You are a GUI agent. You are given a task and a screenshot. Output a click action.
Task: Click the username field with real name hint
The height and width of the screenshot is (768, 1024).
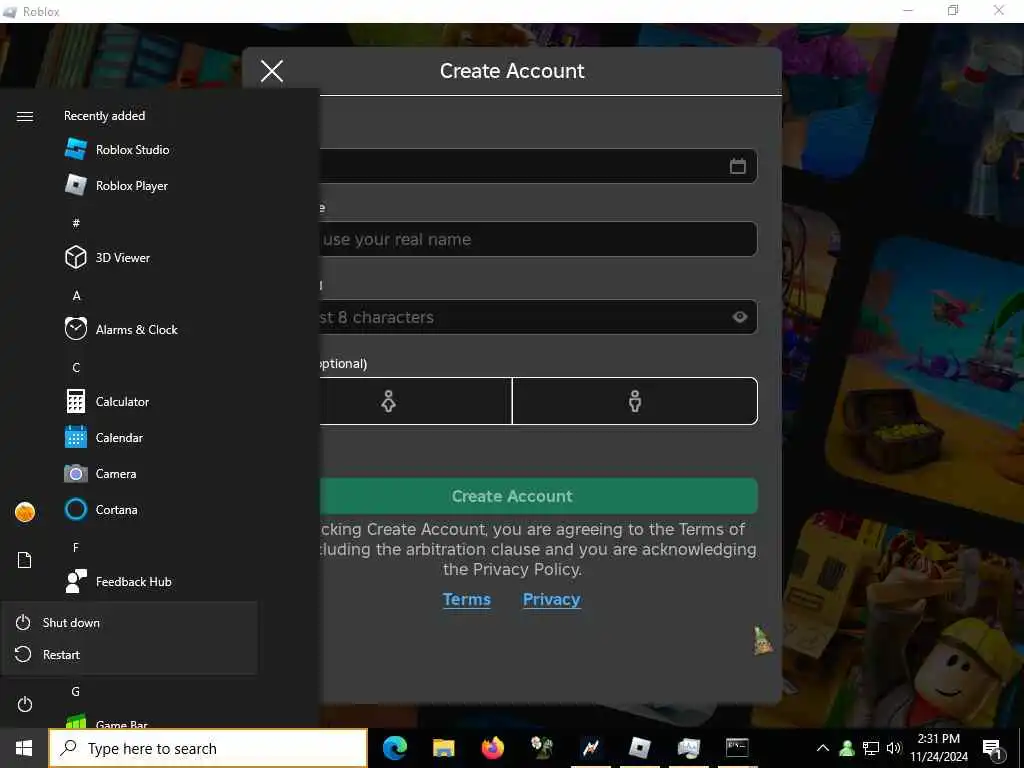point(539,239)
